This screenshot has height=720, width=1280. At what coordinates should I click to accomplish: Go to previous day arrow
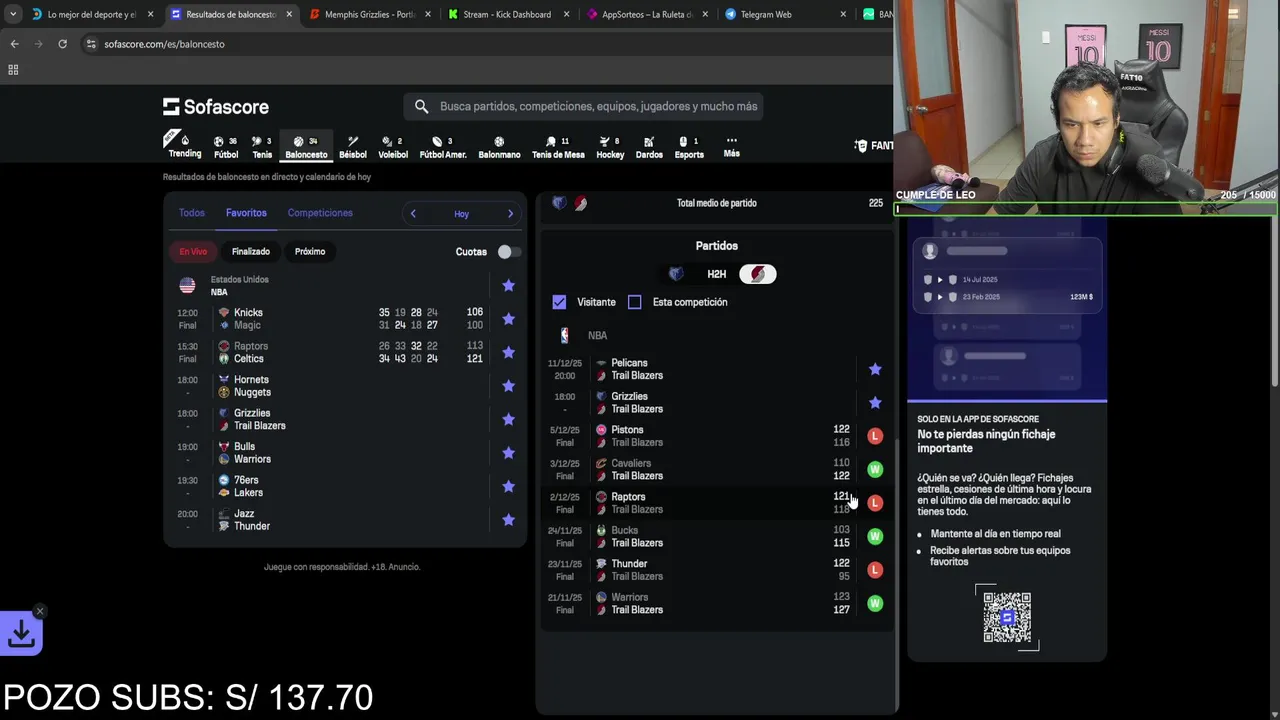click(x=413, y=214)
